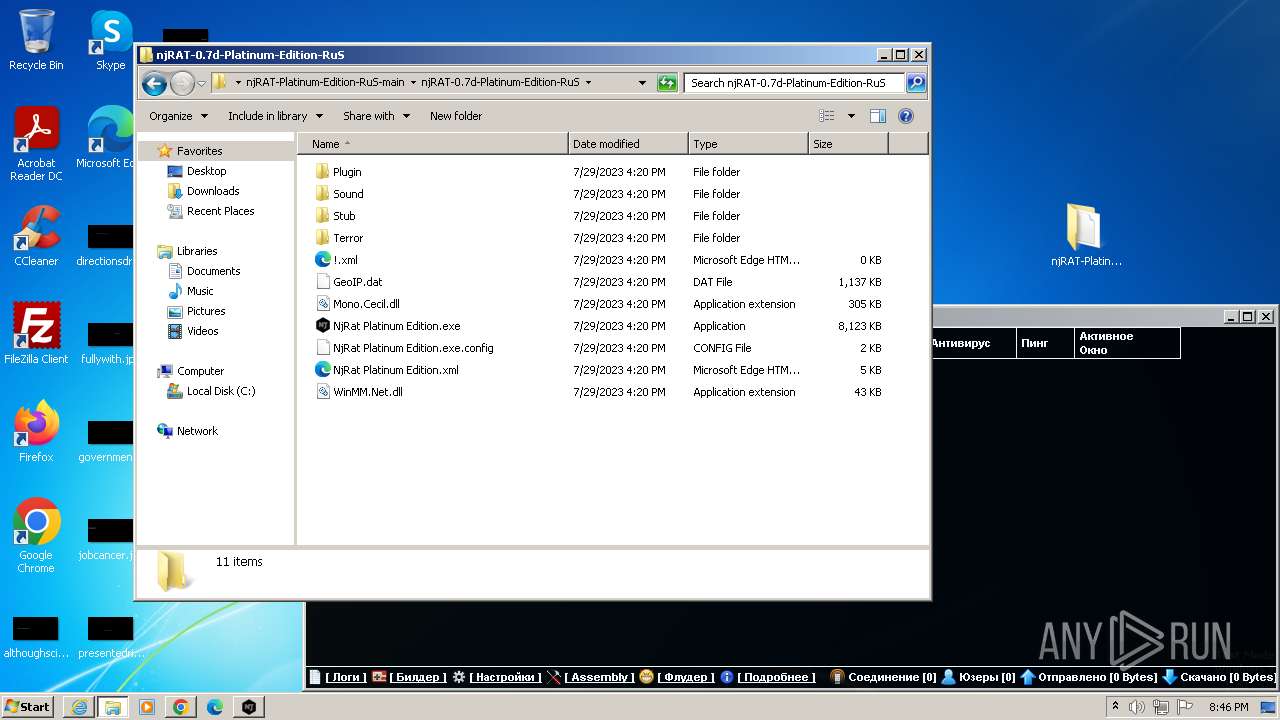Image resolution: width=1280 pixels, height=720 pixels.
Task: Expand njRAT-Platinum-Edition-RuS-main breadcrumb dropdown arrow
Action: click(x=412, y=83)
